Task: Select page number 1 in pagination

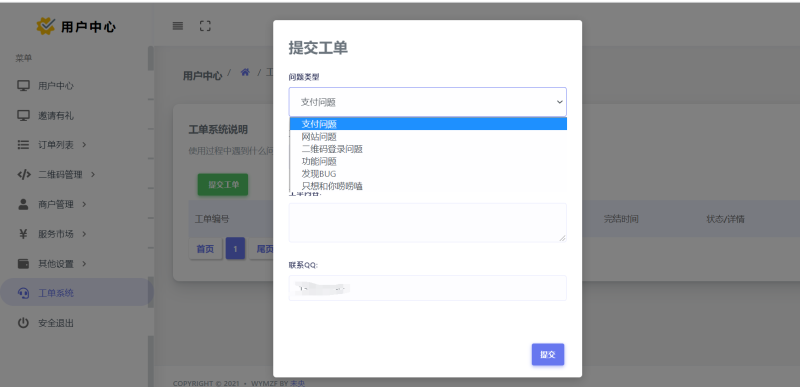Action: [x=235, y=249]
